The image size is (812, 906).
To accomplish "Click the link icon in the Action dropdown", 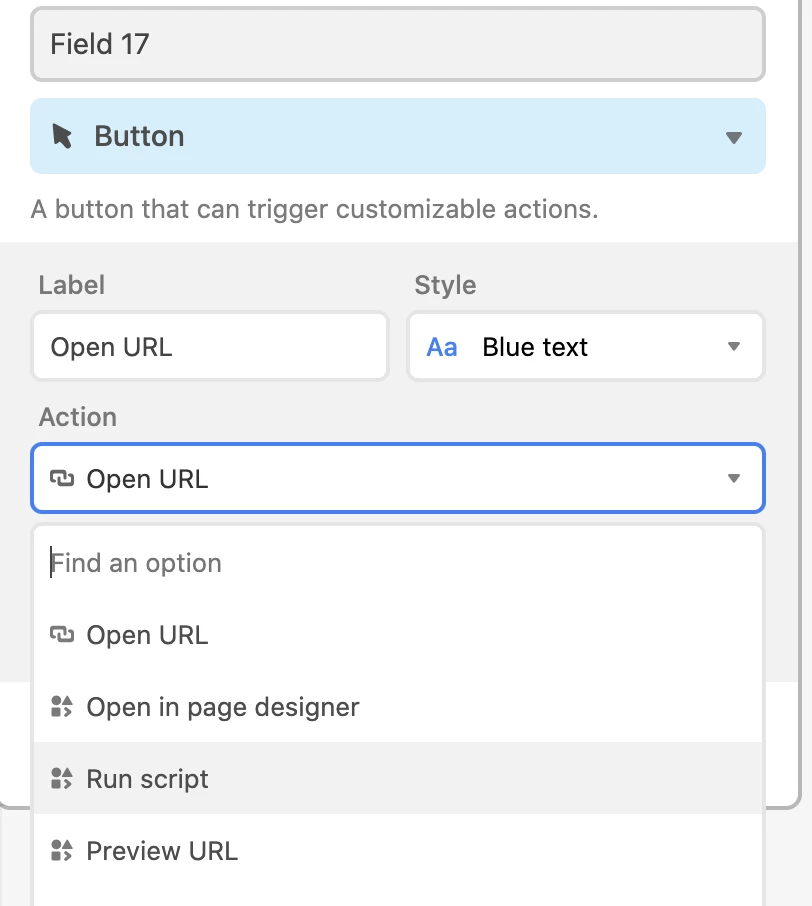I will coord(62,478).
